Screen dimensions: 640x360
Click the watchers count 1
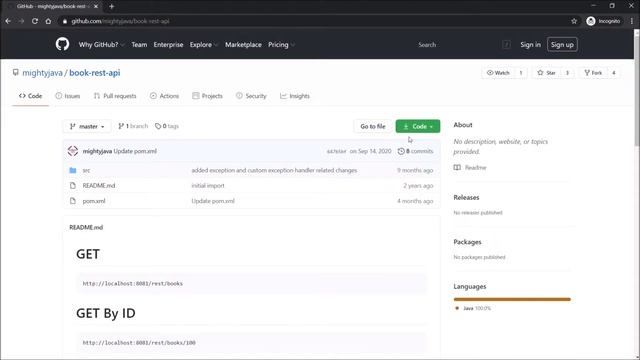(521, 73)
